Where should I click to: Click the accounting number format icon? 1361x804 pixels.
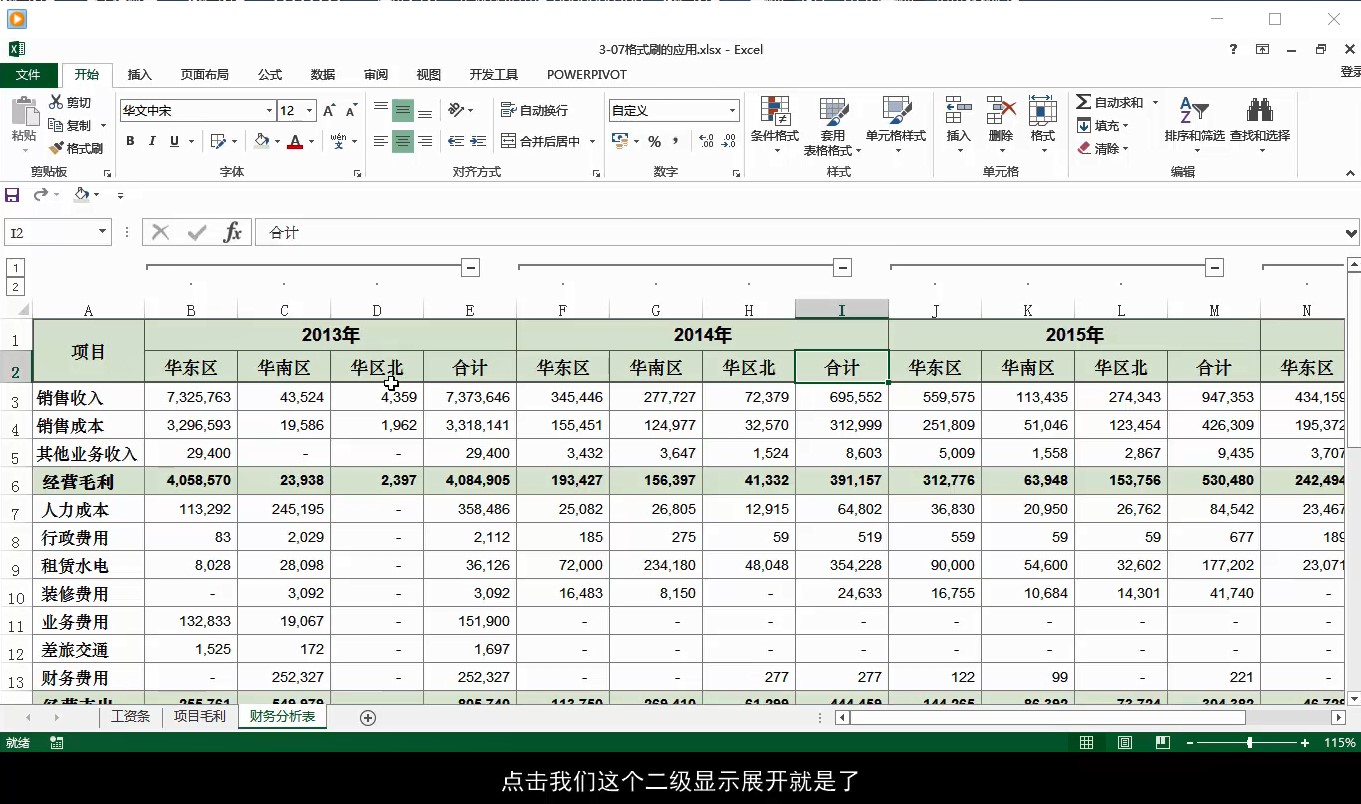619,141
